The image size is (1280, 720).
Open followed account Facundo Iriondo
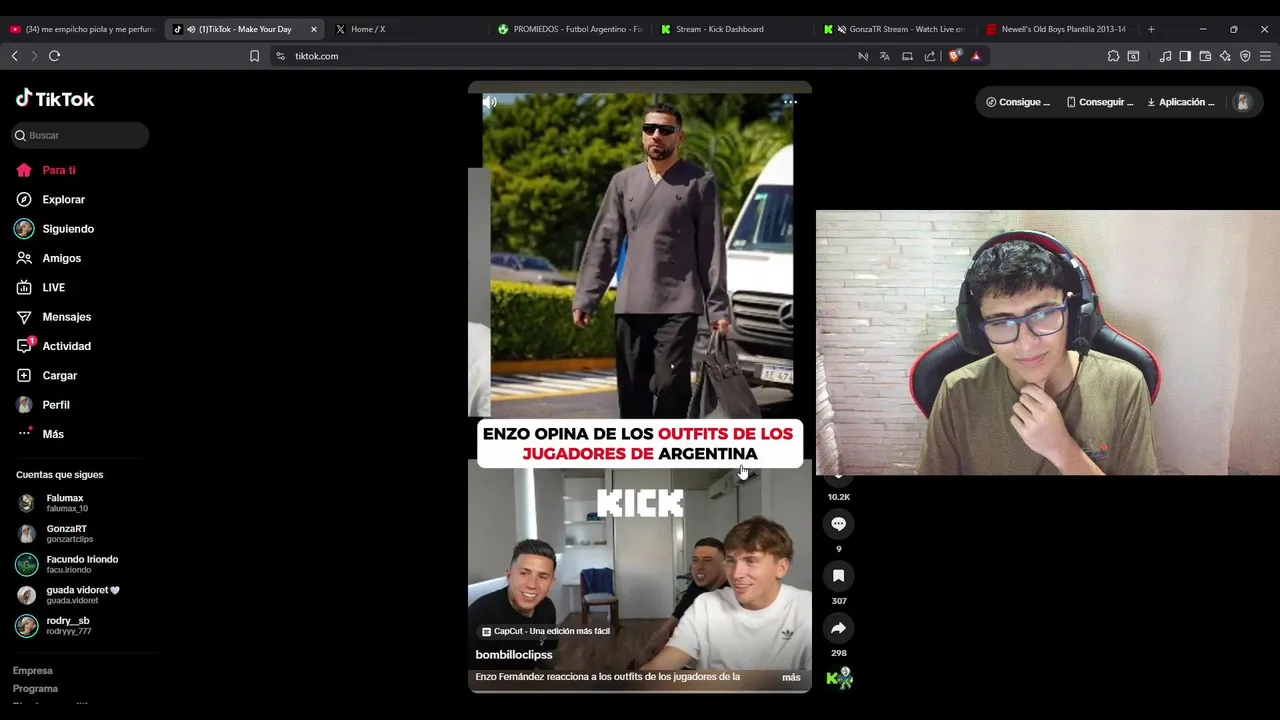point(67,564)
